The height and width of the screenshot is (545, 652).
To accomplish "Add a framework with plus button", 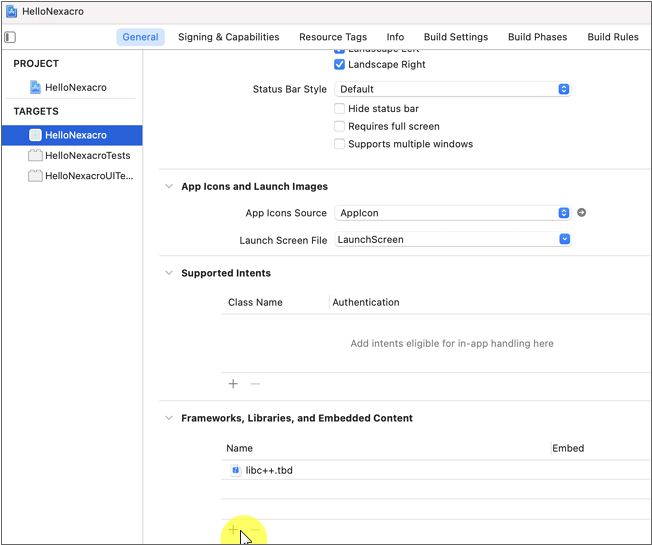I will pyautogui.click(x=233, y=530).
